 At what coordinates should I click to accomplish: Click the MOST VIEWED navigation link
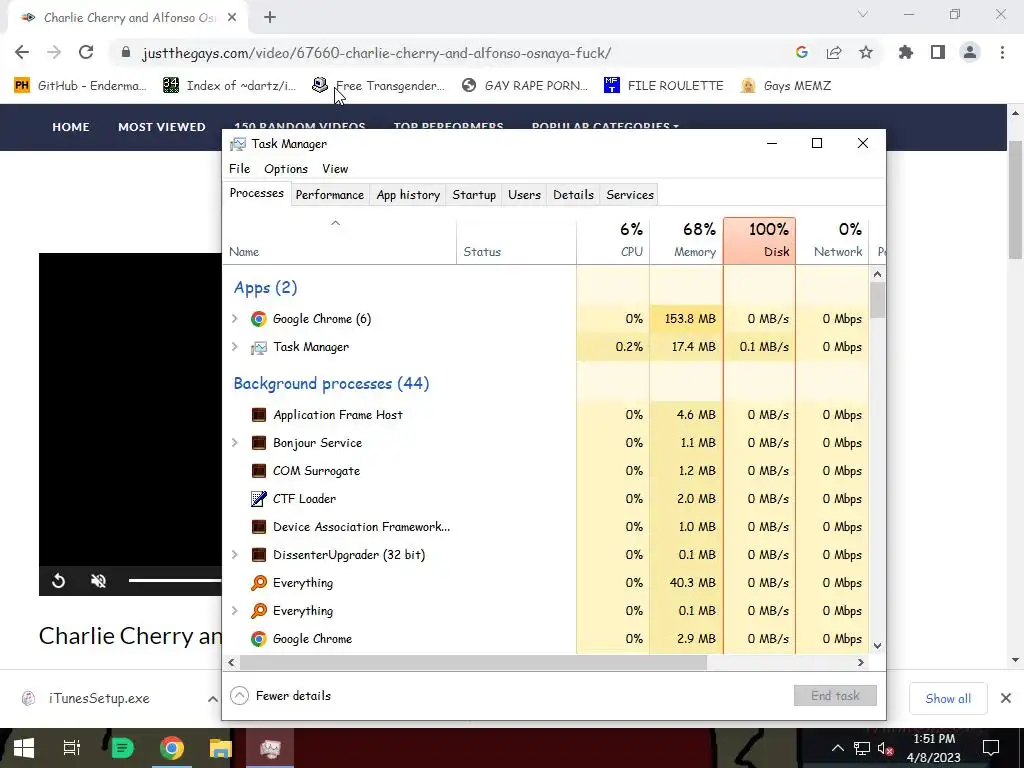pyautogui.click(x=161, y=127)
